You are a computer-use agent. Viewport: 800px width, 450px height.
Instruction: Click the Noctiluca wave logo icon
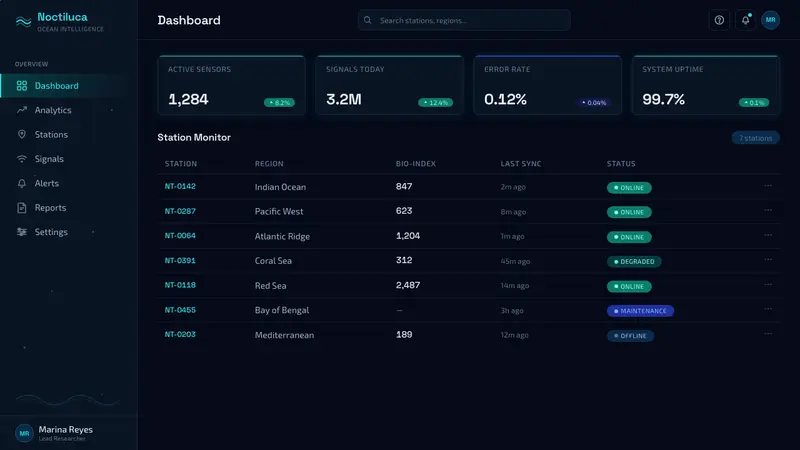coord(23,21)
